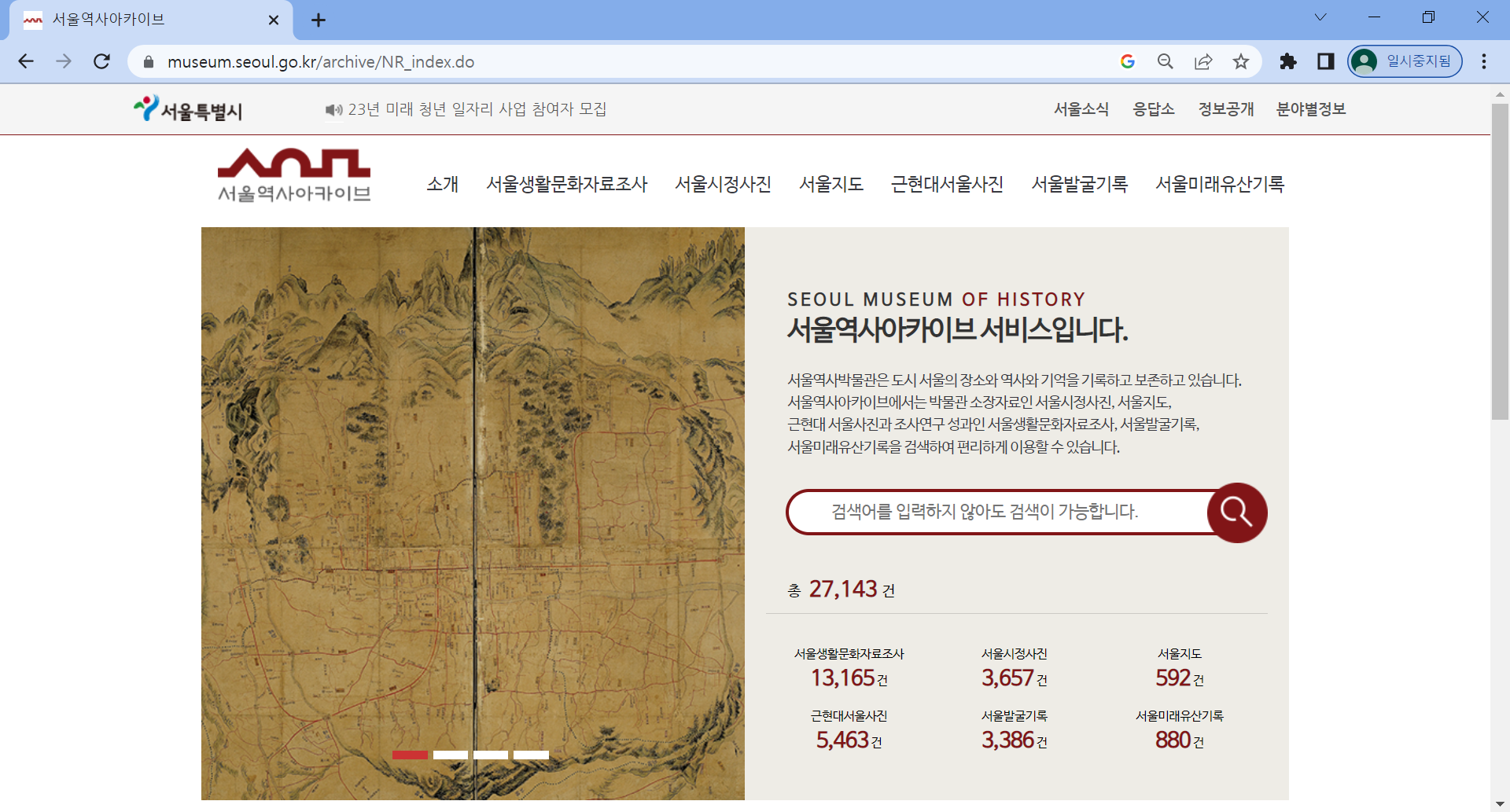
Task: Open 정보공개 in top bar
Action: 1226,109
